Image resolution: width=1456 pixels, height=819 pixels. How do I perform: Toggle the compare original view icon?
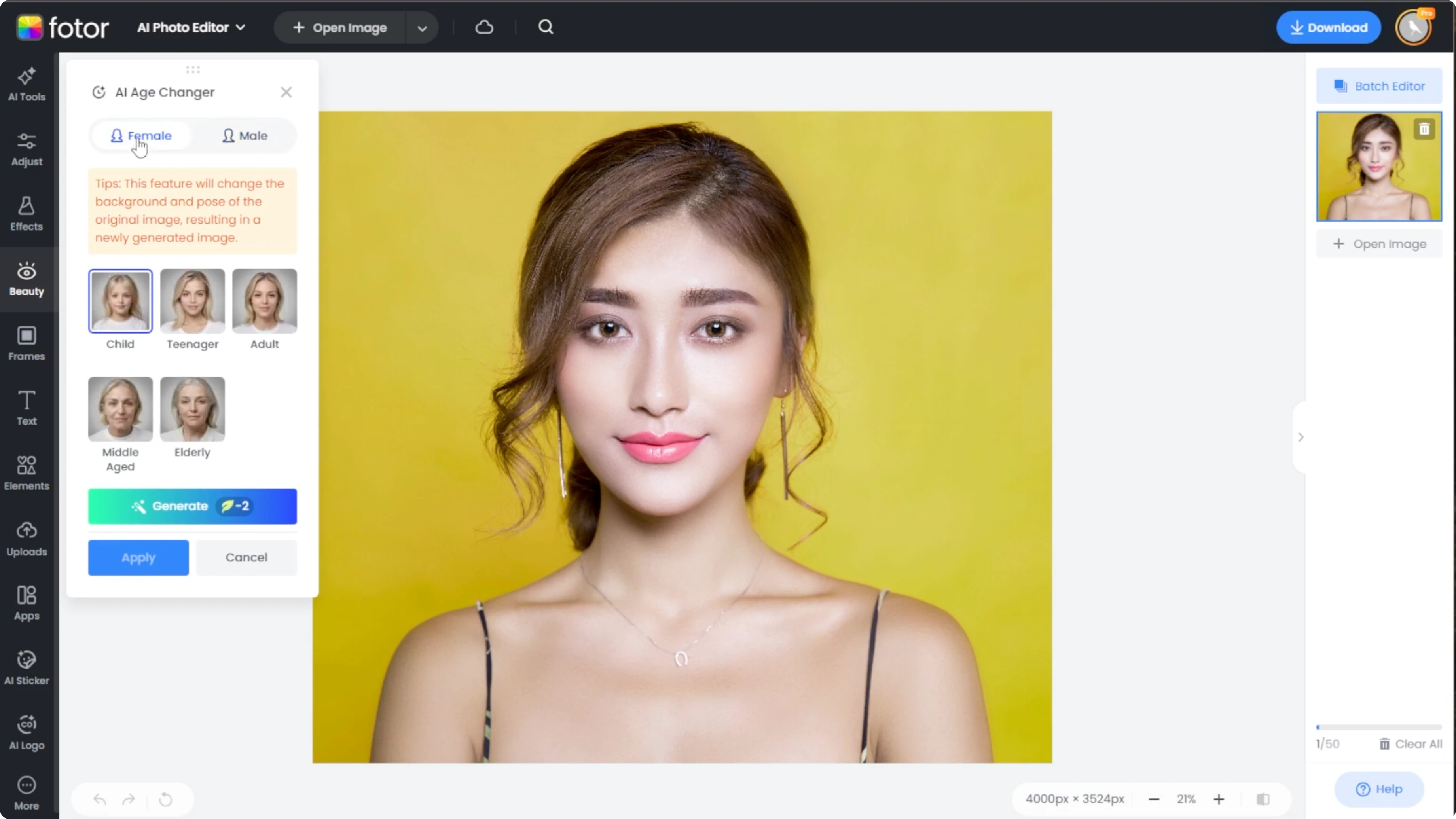click(x=1263, y=799)
